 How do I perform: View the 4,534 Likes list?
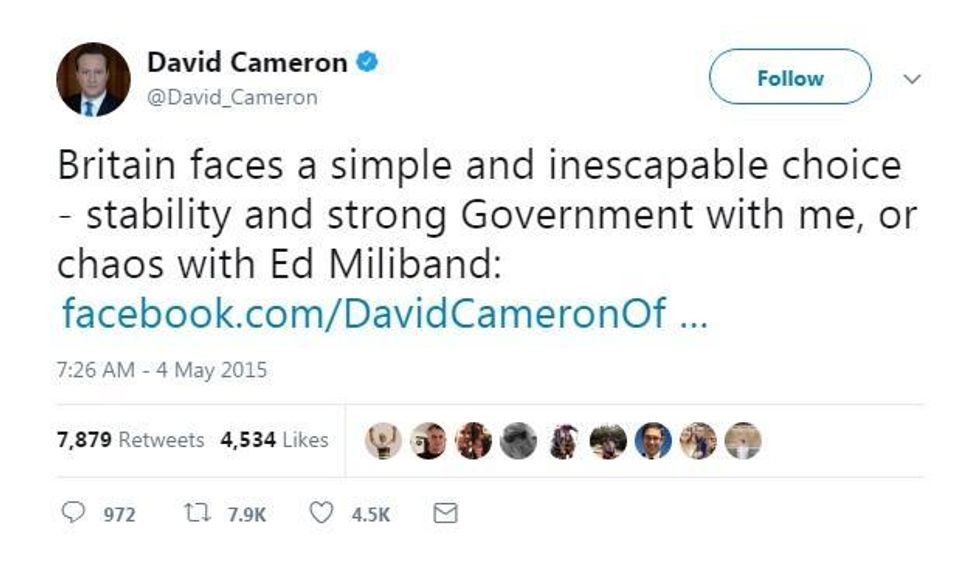(275, 440)
